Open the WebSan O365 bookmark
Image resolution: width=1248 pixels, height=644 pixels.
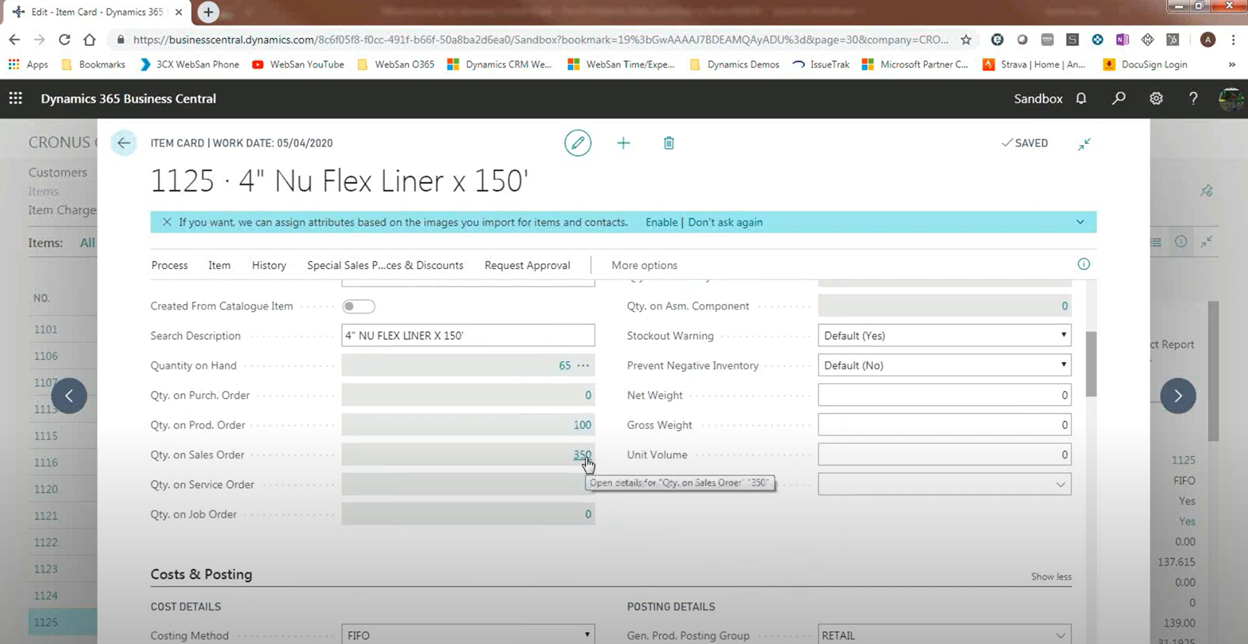pos(395,64)
